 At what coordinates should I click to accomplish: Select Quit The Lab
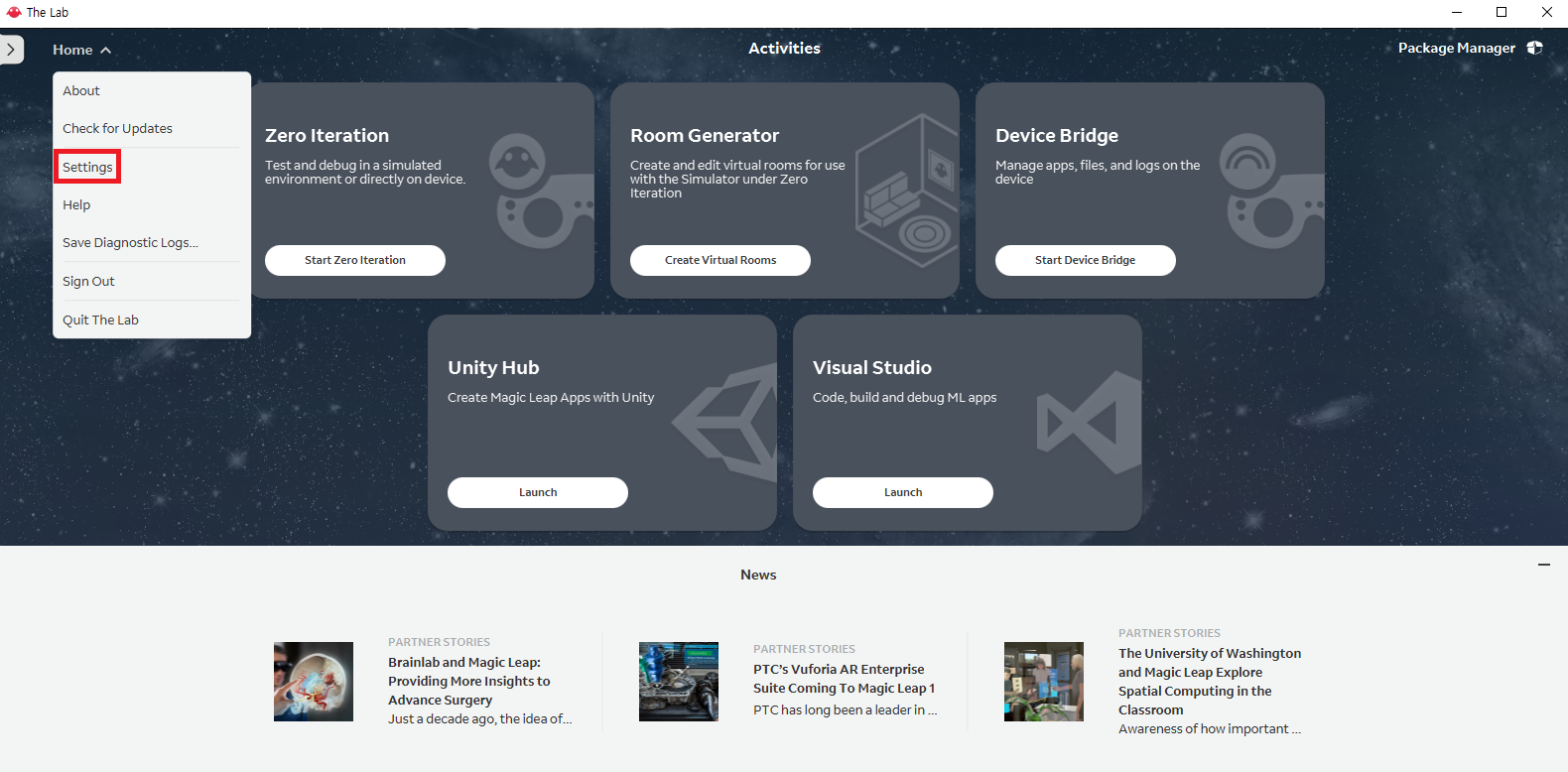pos(100,320)
